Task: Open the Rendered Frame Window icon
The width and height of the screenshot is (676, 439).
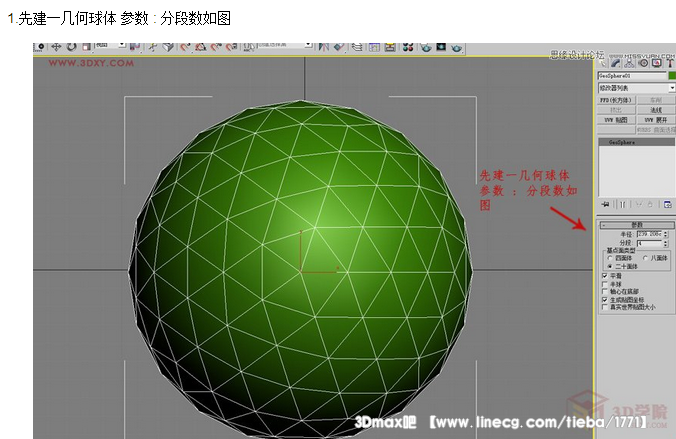Action: coord(441,47)
